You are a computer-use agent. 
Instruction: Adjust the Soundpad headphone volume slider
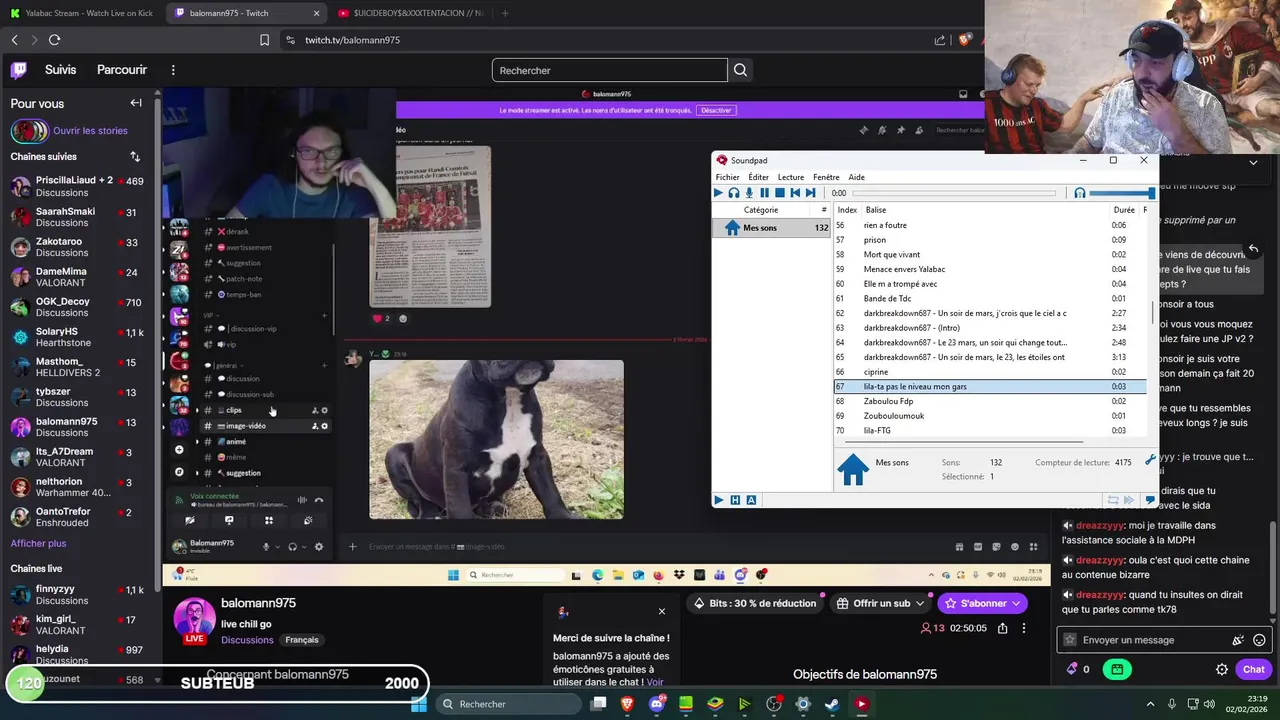pos(1122,193)
